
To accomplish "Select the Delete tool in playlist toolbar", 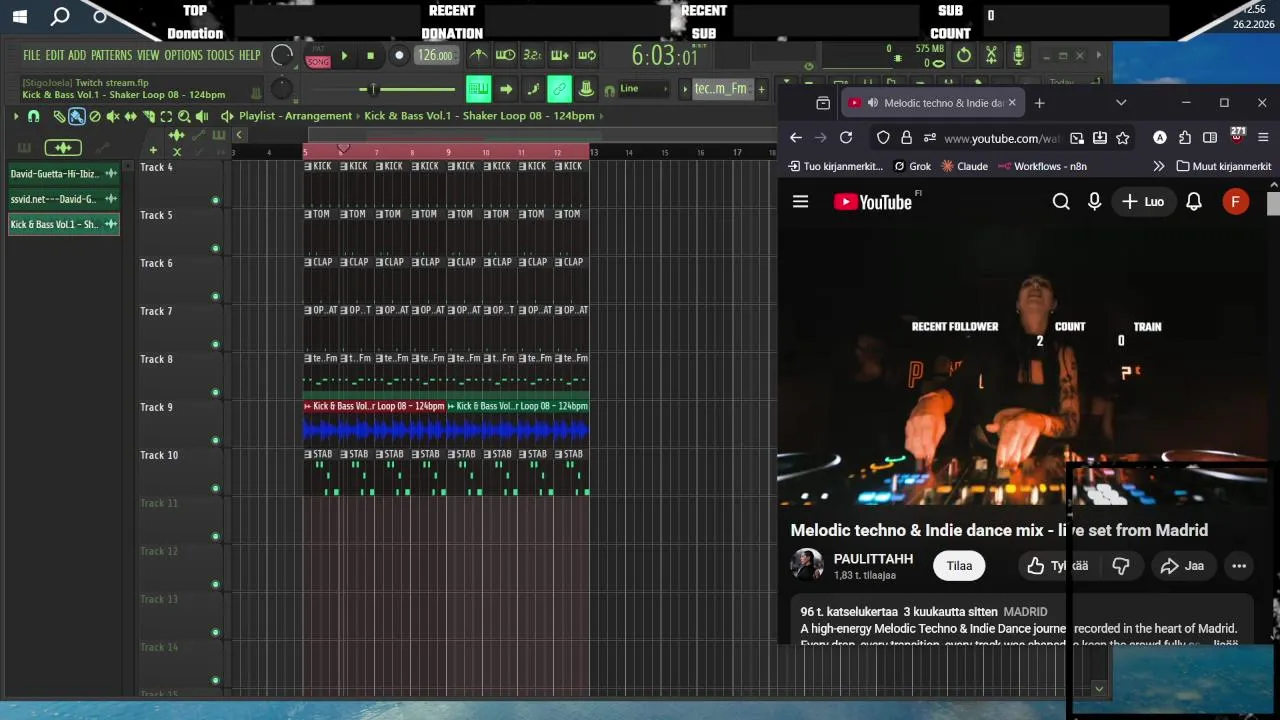I will tap(94, 116).
